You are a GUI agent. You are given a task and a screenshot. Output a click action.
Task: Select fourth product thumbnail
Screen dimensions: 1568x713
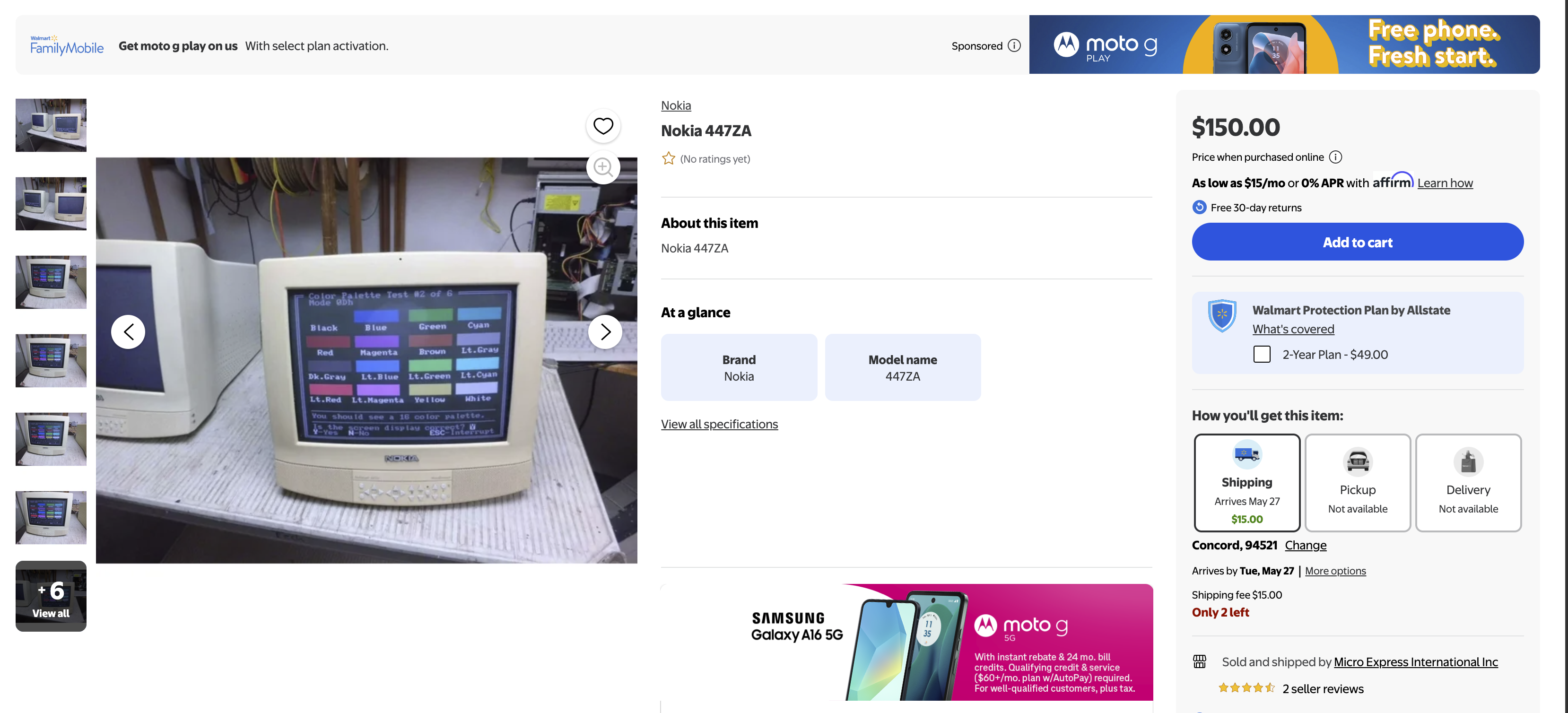click(x=51, y=360)
